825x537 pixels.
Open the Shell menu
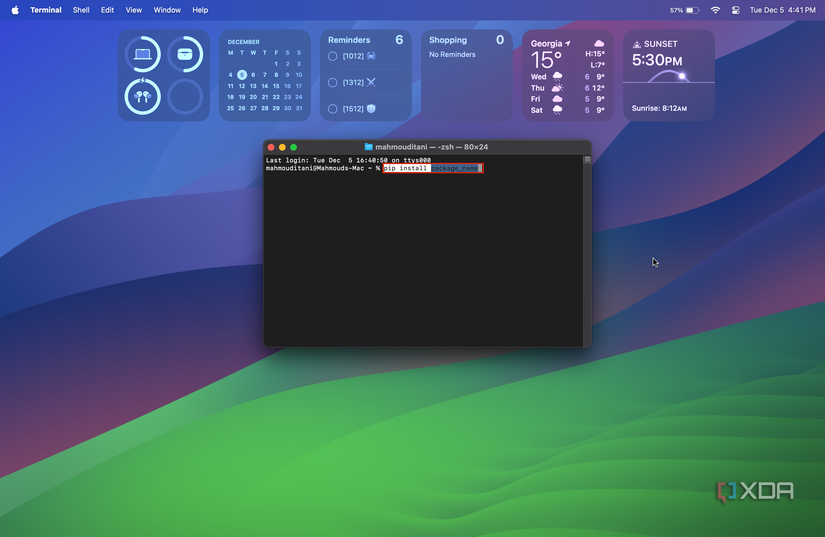tap(81, 10)
